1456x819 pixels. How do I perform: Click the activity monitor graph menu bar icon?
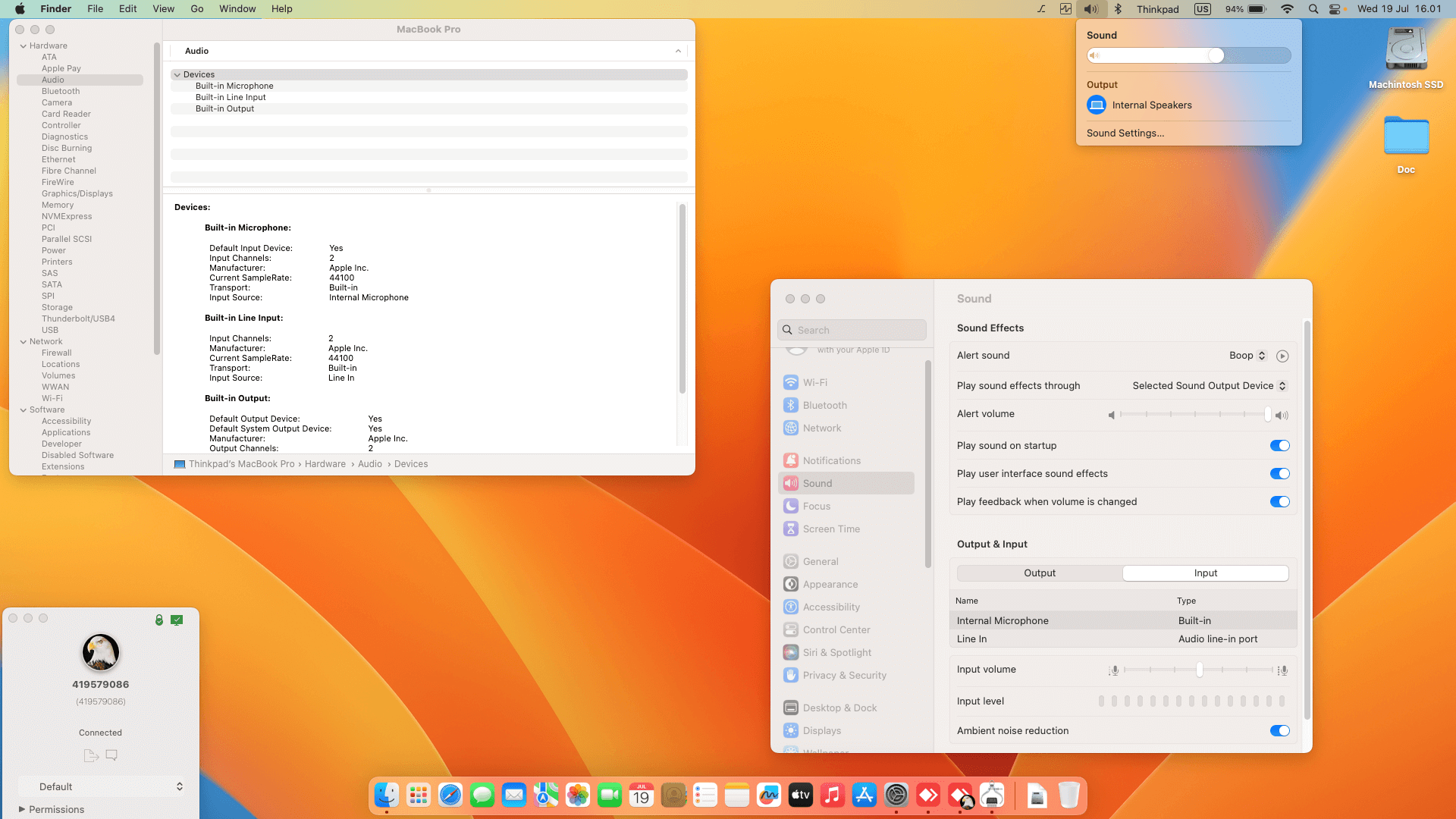(x=1065, y=9)
